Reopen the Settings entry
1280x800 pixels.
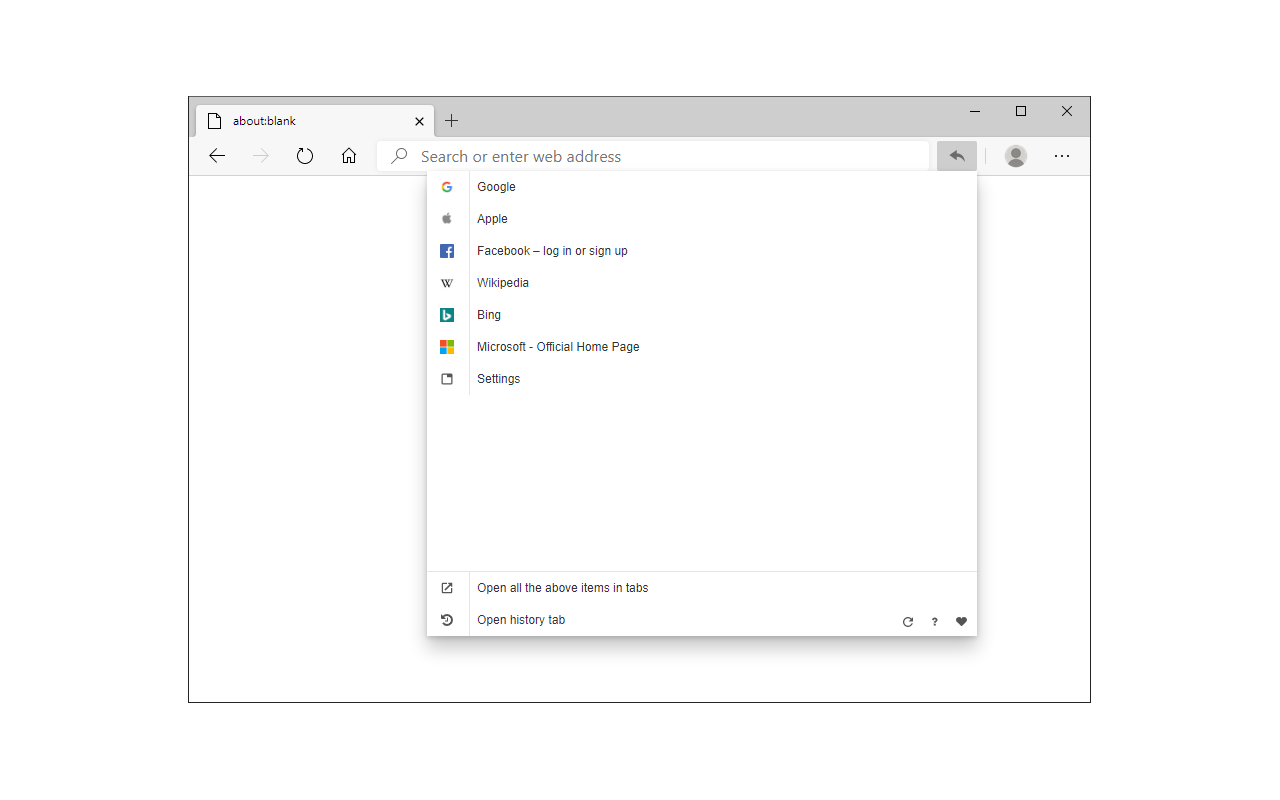tap(702, 379)
